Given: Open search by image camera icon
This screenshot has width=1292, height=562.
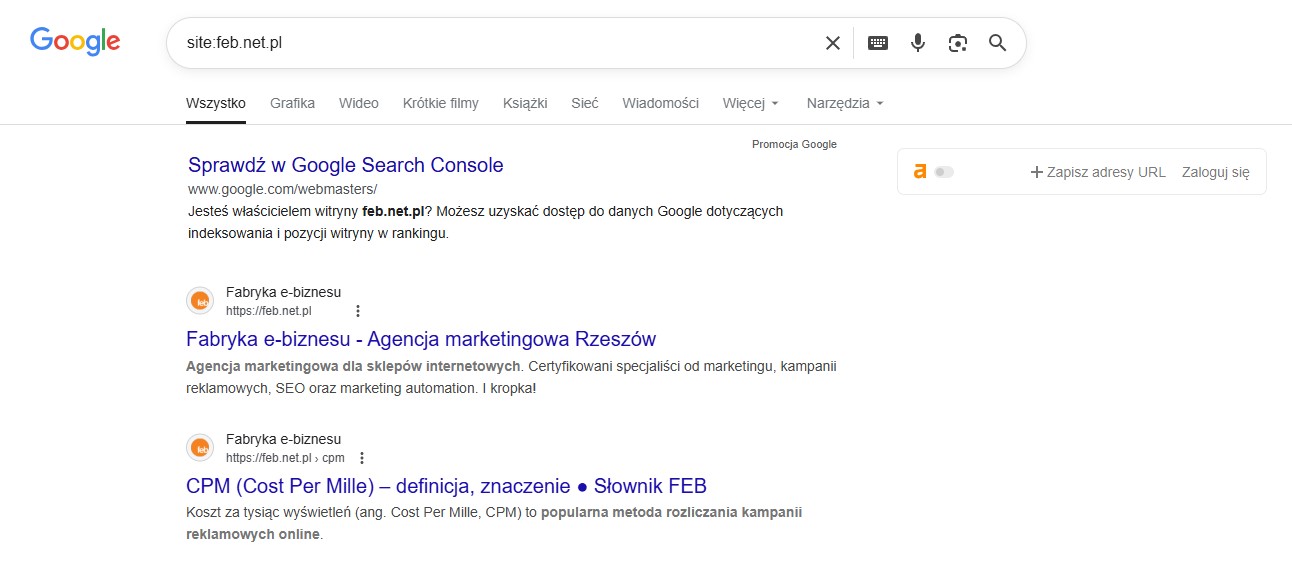Looking at the screenshot, I should (x=957, y=43).
